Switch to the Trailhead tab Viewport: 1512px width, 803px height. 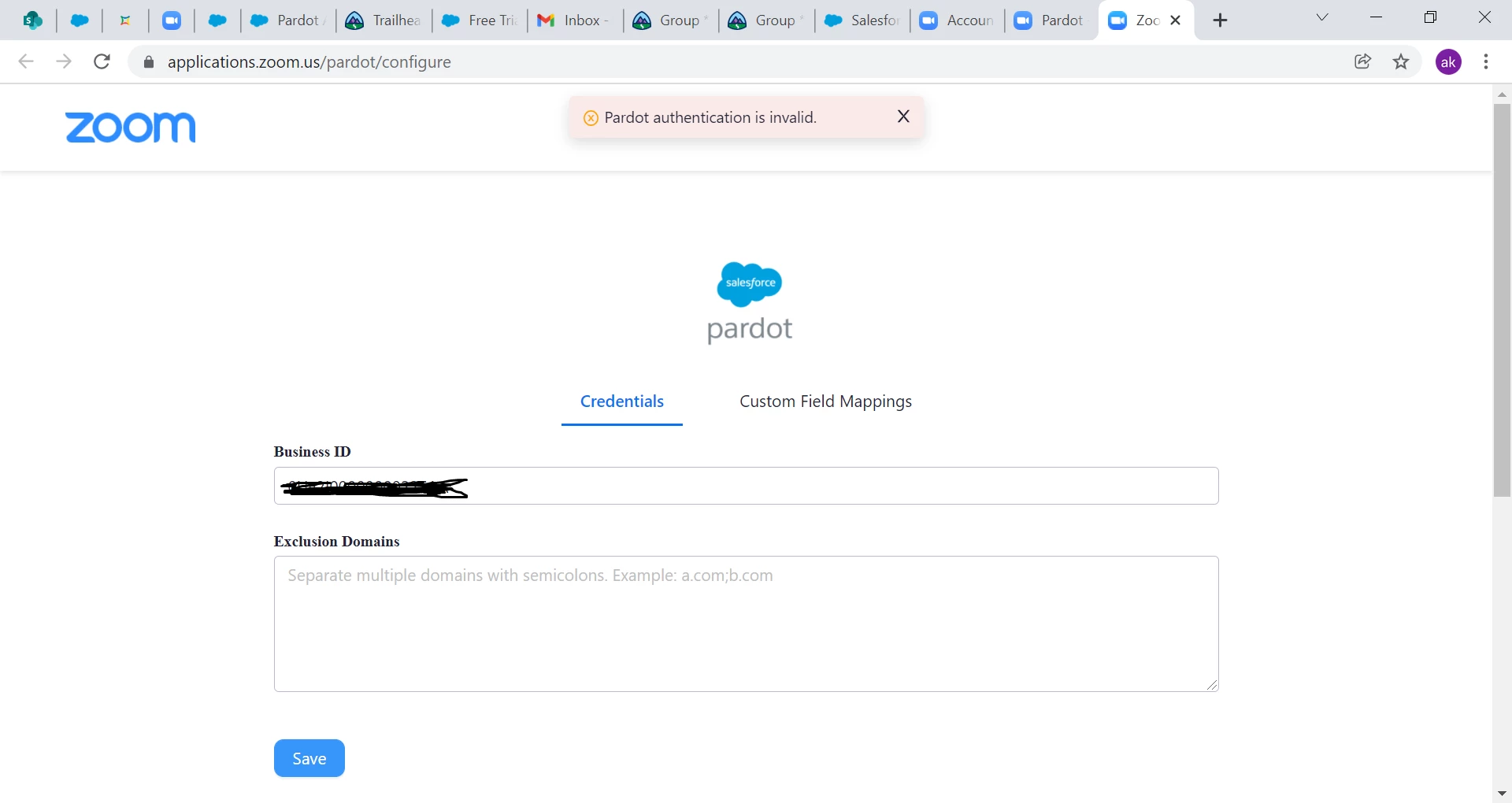click(384, 20)
